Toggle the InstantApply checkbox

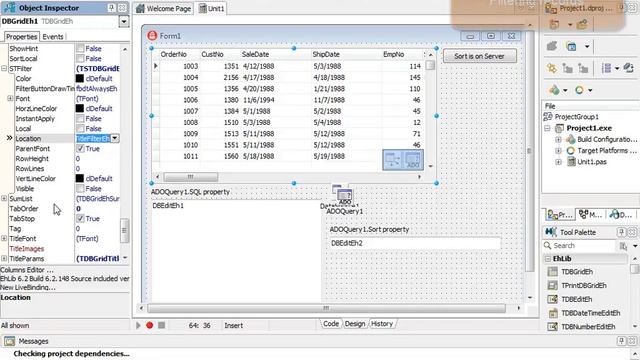click(80, 119)
